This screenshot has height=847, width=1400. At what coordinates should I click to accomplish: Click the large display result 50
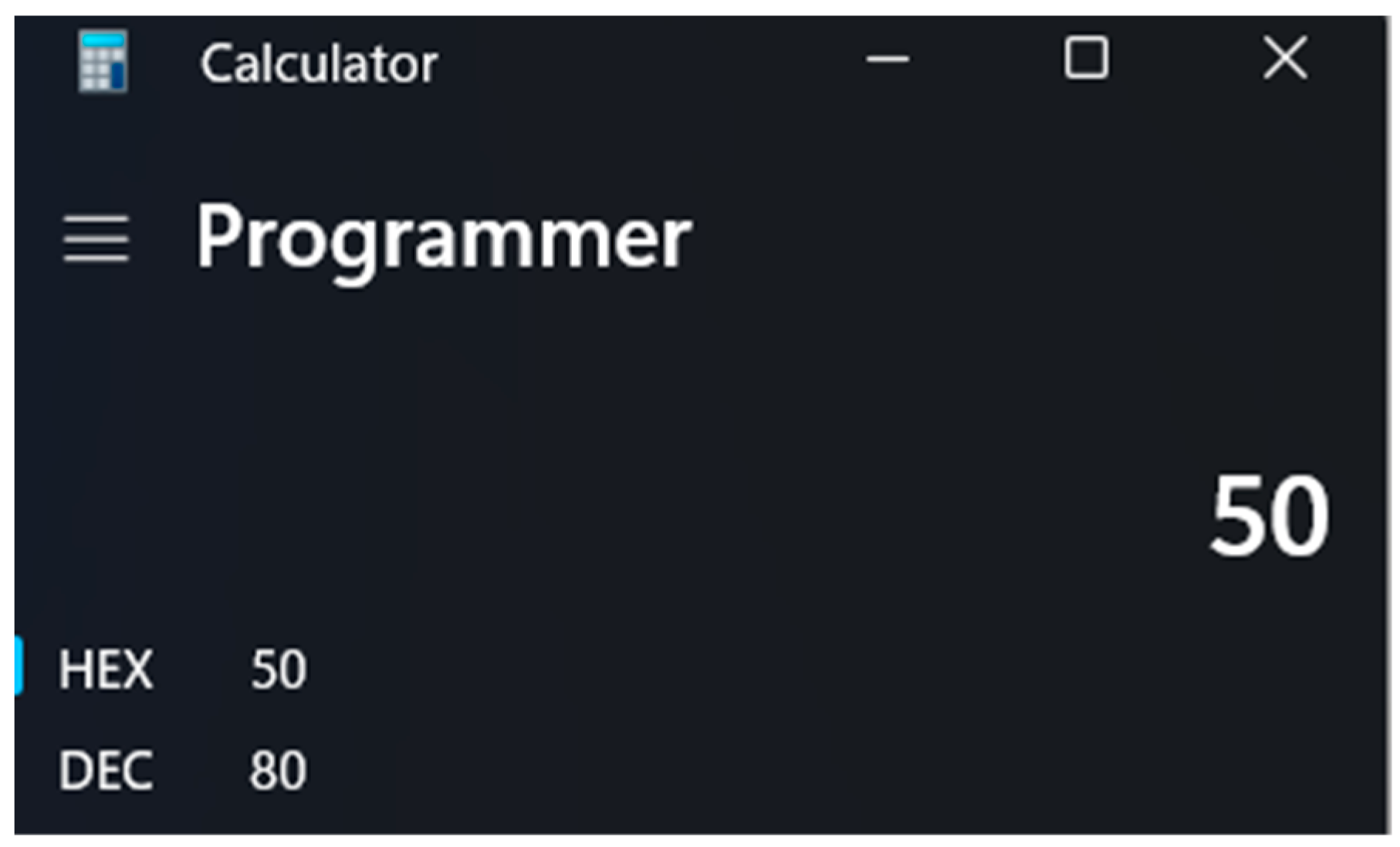click(x=1269, y=515)
